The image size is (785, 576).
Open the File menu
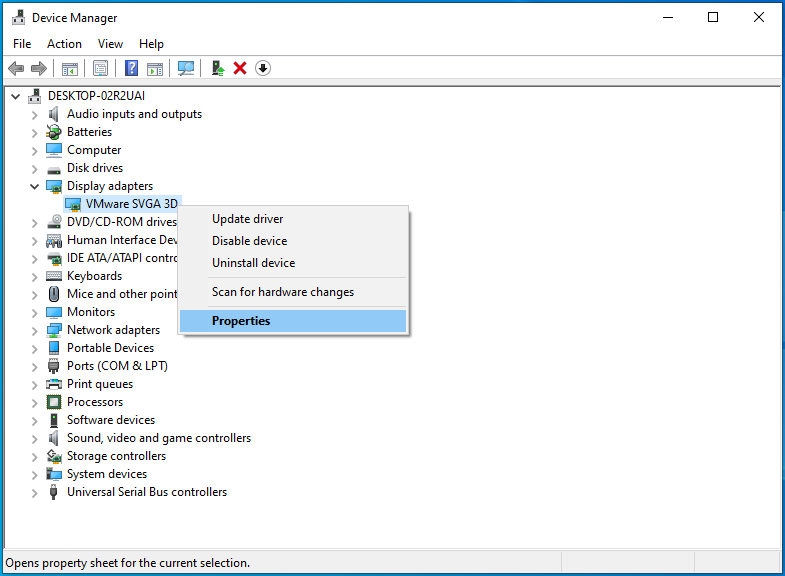22,44
